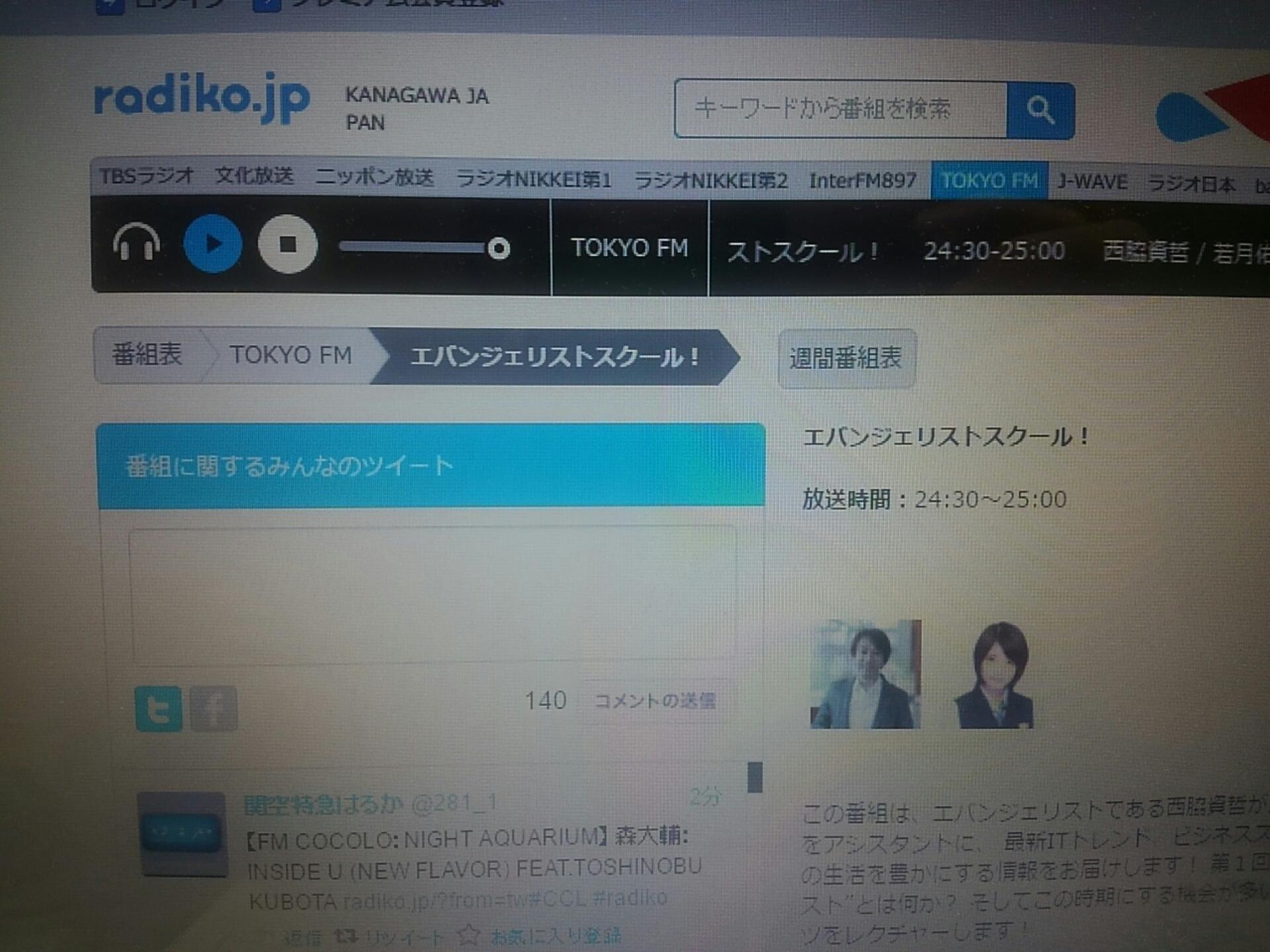Viewport: 1270px width, 952px height.
Task: Click the keyword program search field
Action: [x=841, y=109]
